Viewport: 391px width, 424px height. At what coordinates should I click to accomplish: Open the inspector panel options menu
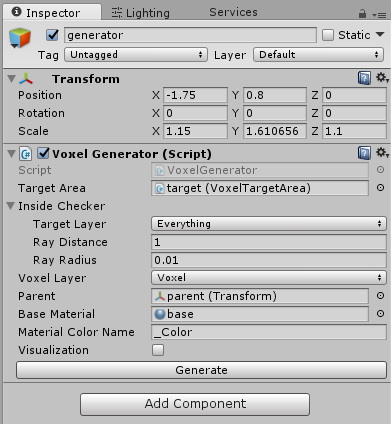(379, 15)
